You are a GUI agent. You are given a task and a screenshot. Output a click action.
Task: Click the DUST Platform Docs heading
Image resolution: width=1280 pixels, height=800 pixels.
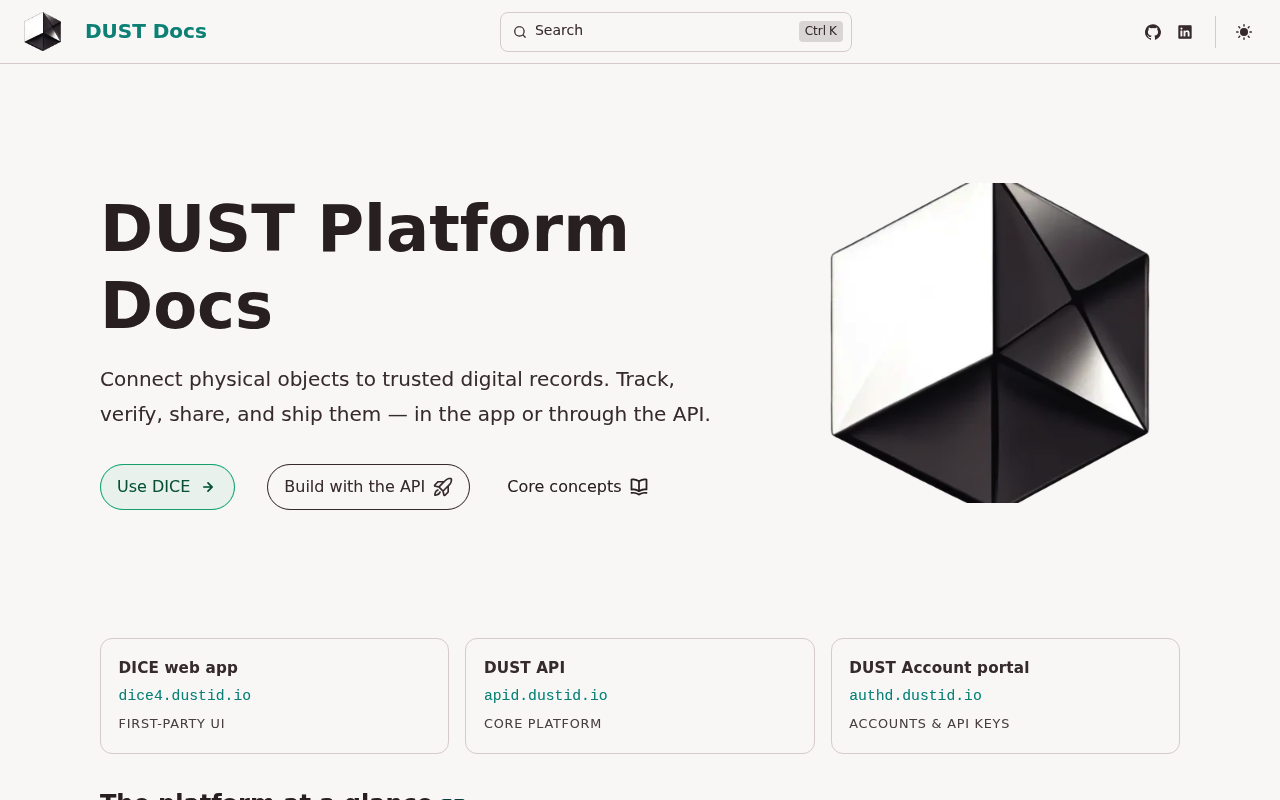click(365, 267)
